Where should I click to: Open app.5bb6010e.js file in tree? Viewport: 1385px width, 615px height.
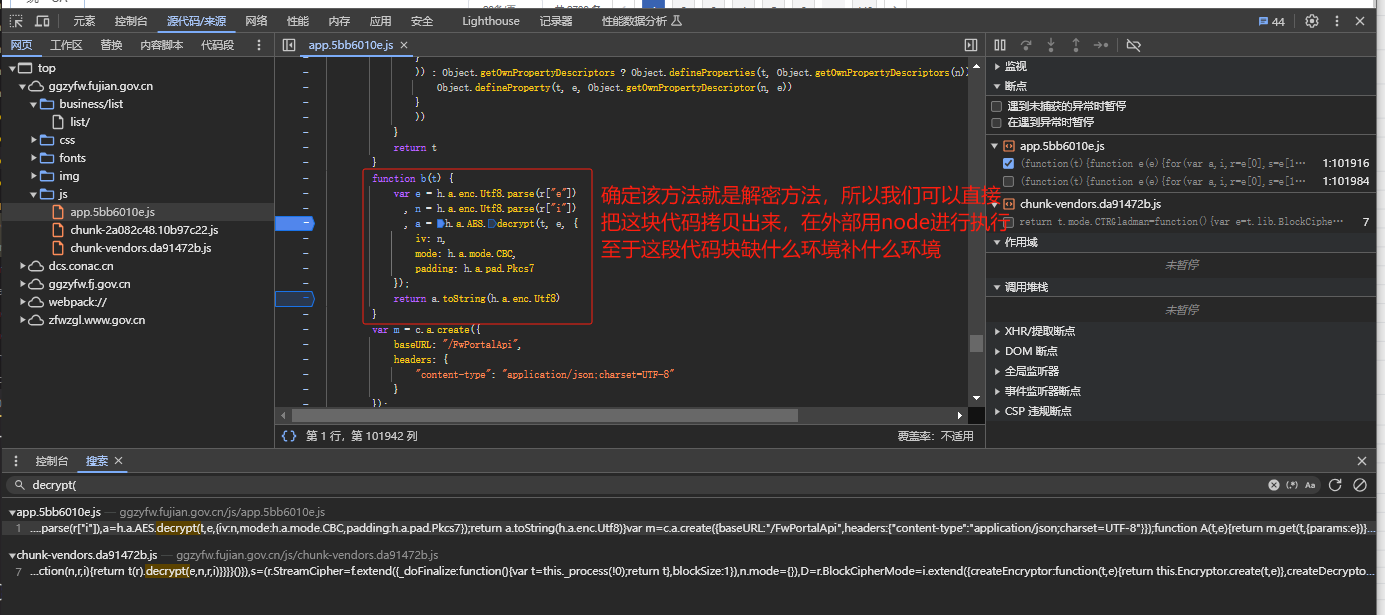click(112, 212)
